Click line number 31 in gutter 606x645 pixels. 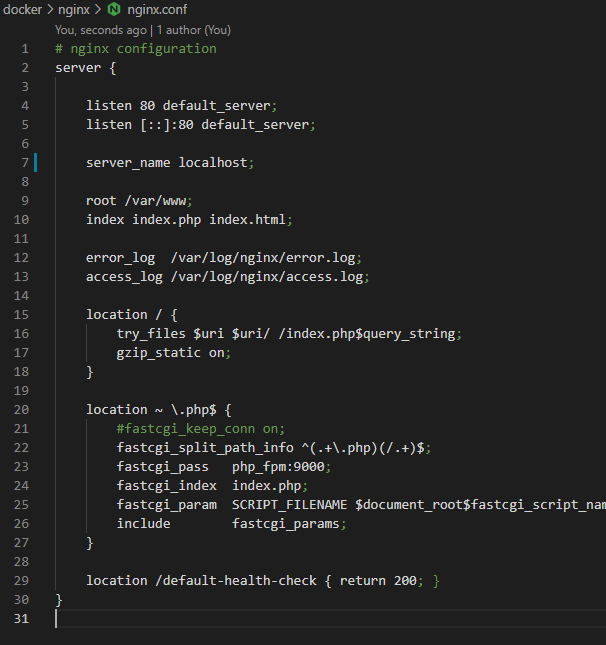tap(21, 619)
